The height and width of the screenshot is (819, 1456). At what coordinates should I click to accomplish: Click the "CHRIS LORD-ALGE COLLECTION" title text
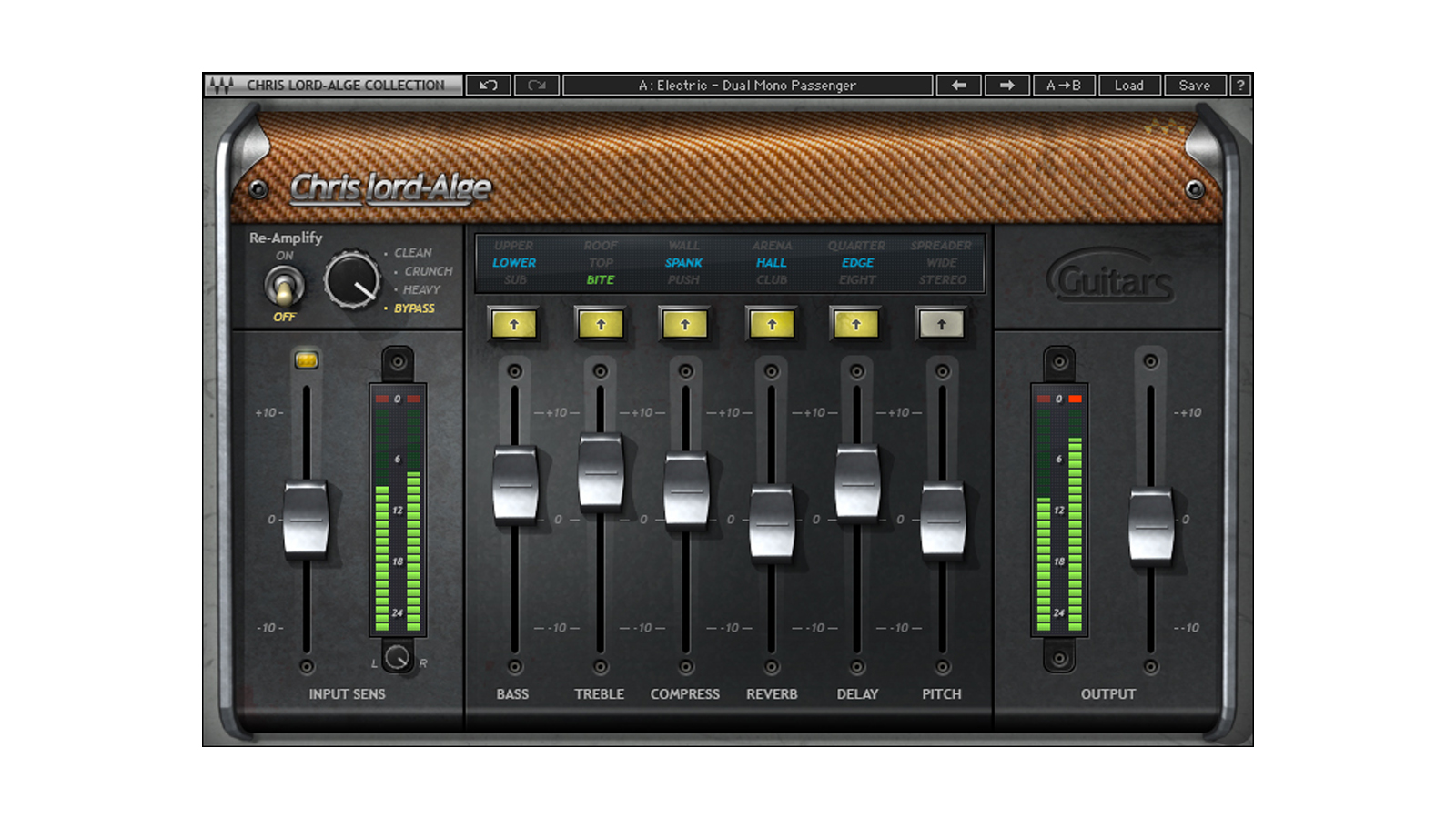[x=346, y=86]
